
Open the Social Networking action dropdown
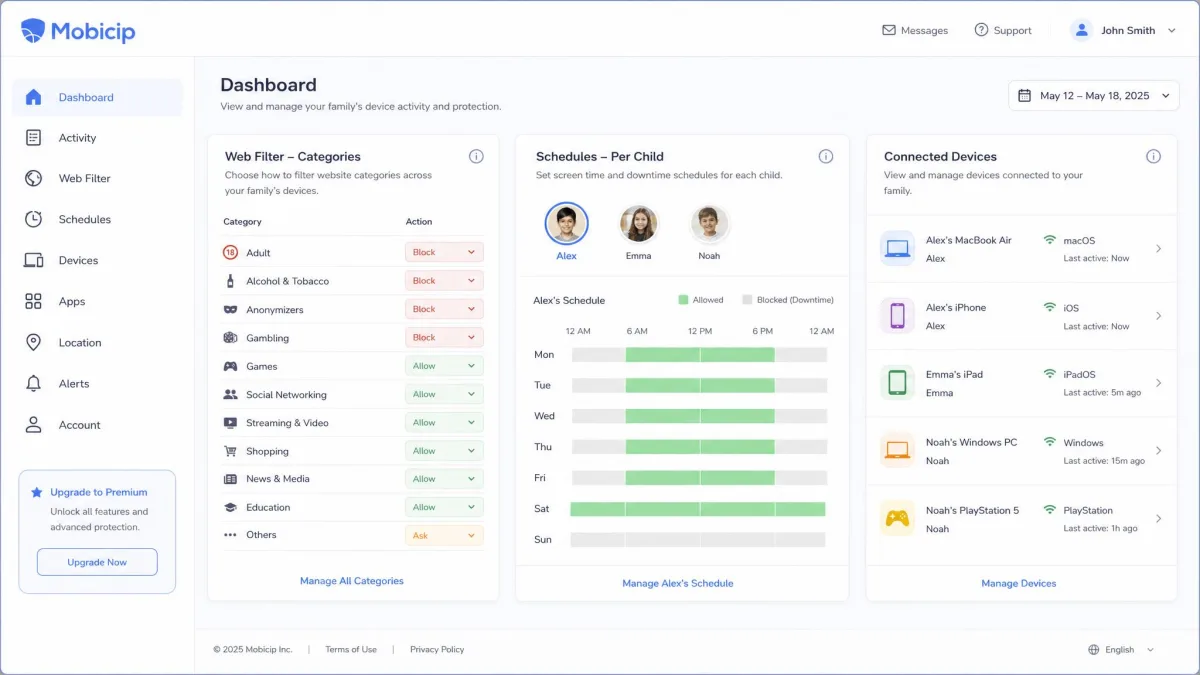444,394
